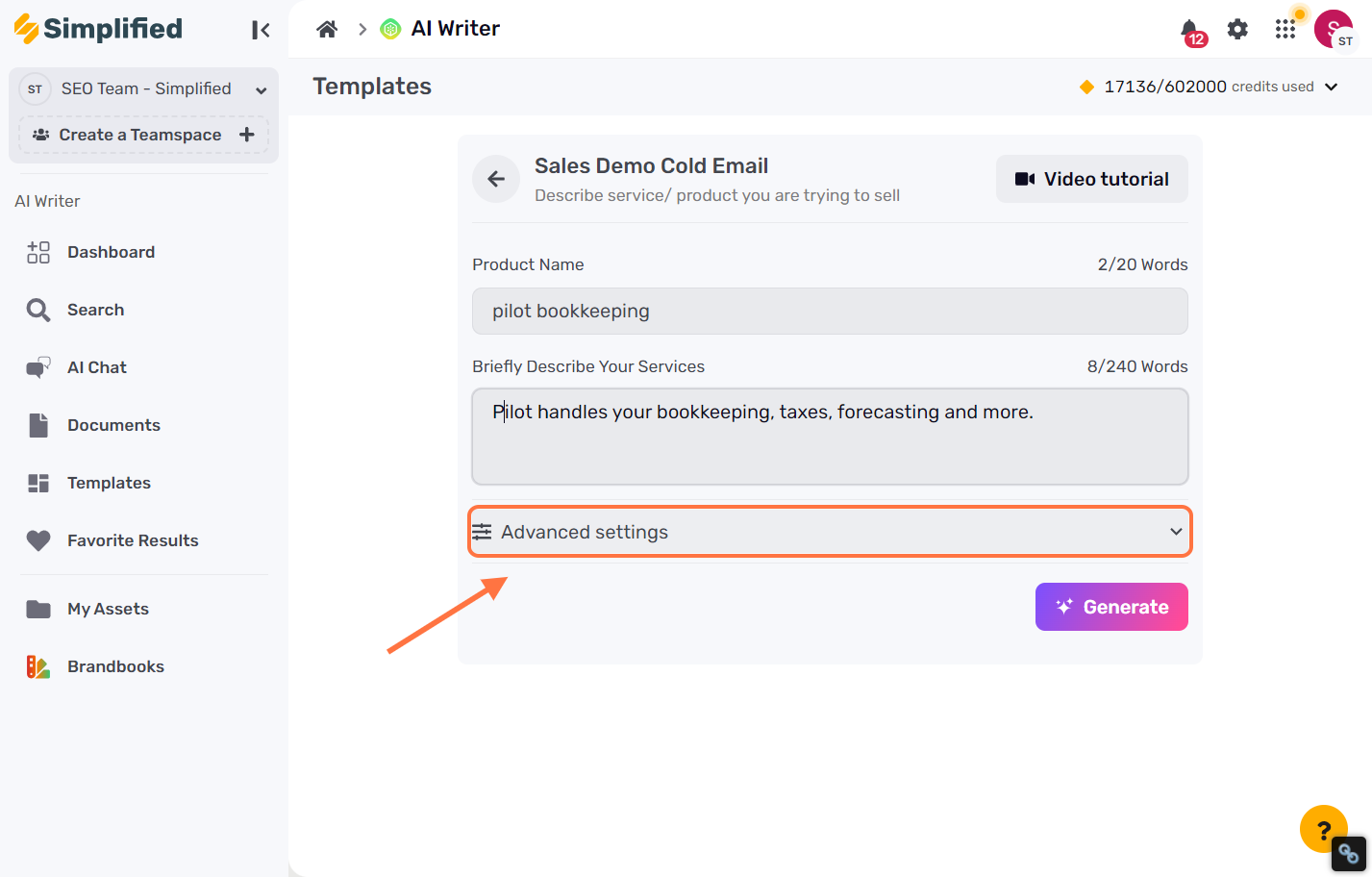Viewport: 1372px width, 877px height.
Task: Go back using the arrow button
Action: [496, 179]
